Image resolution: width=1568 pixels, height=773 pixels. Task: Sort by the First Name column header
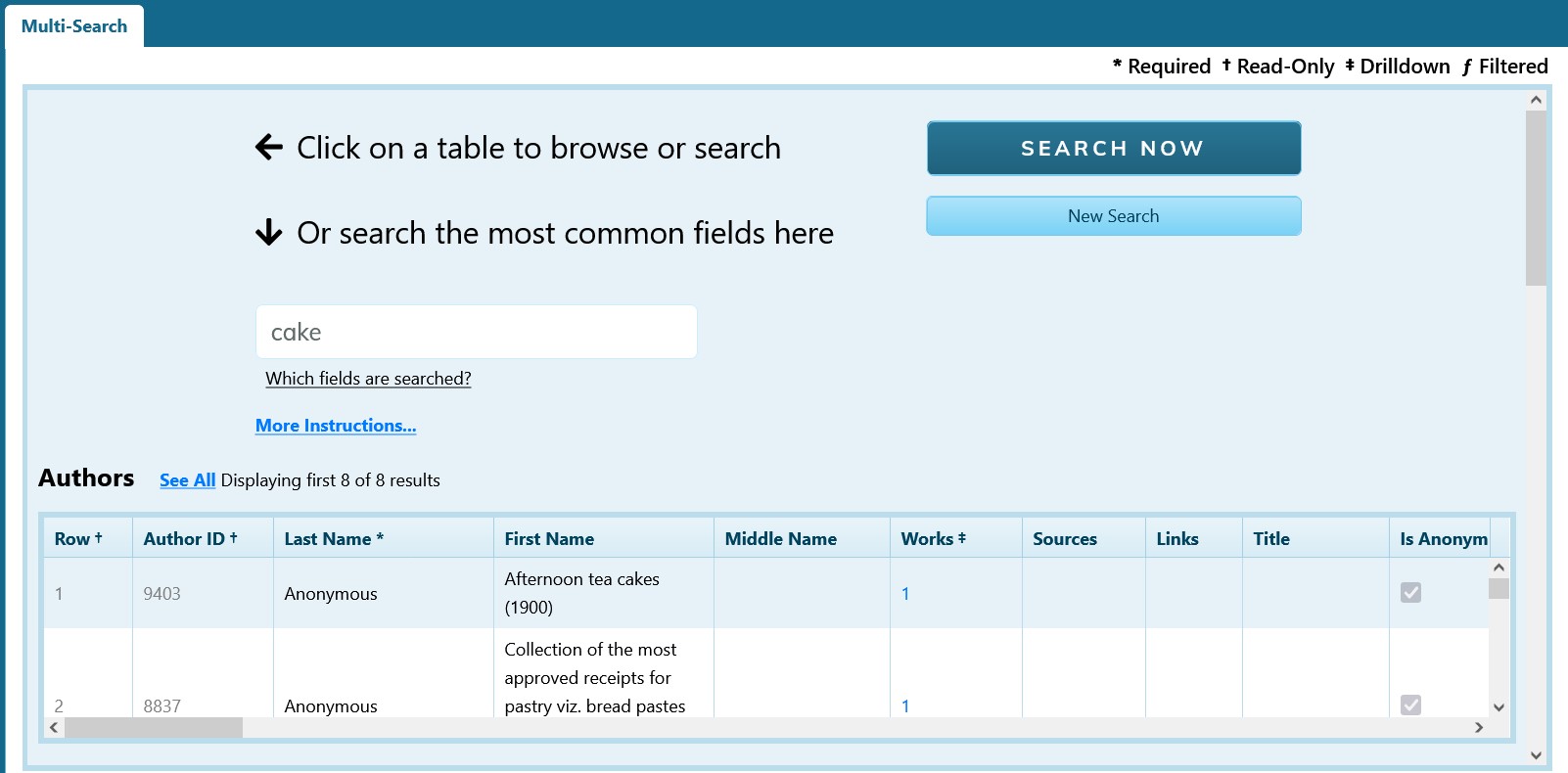[x=549, y=539]
